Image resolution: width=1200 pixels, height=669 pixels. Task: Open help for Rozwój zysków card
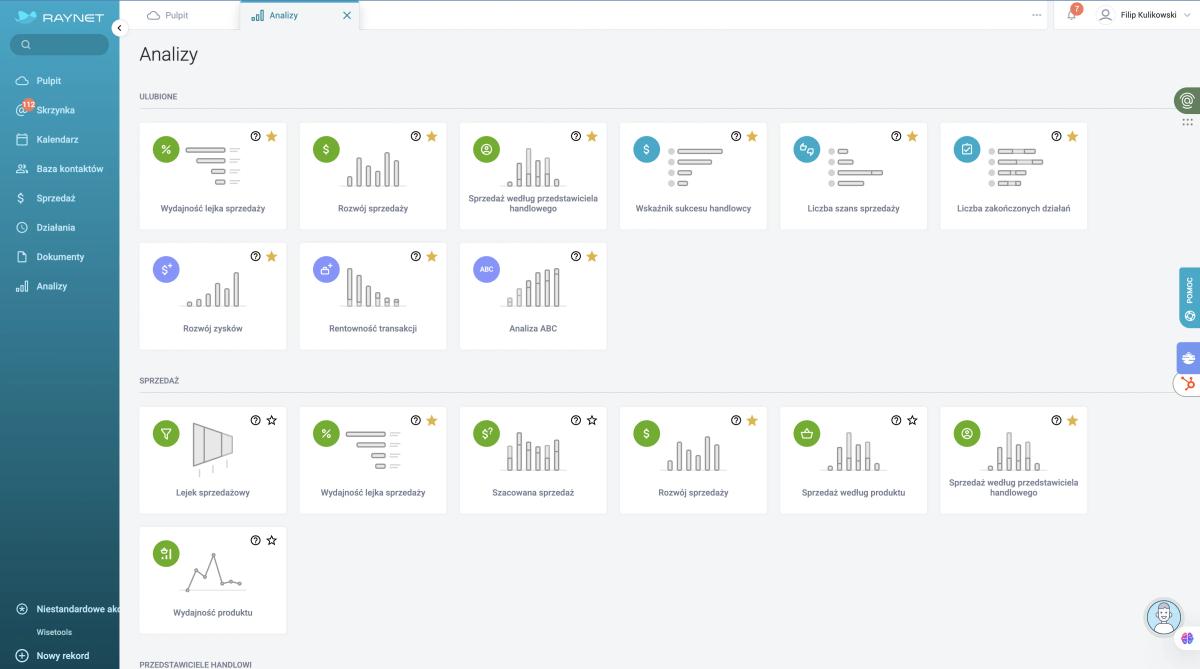(255, 256)
